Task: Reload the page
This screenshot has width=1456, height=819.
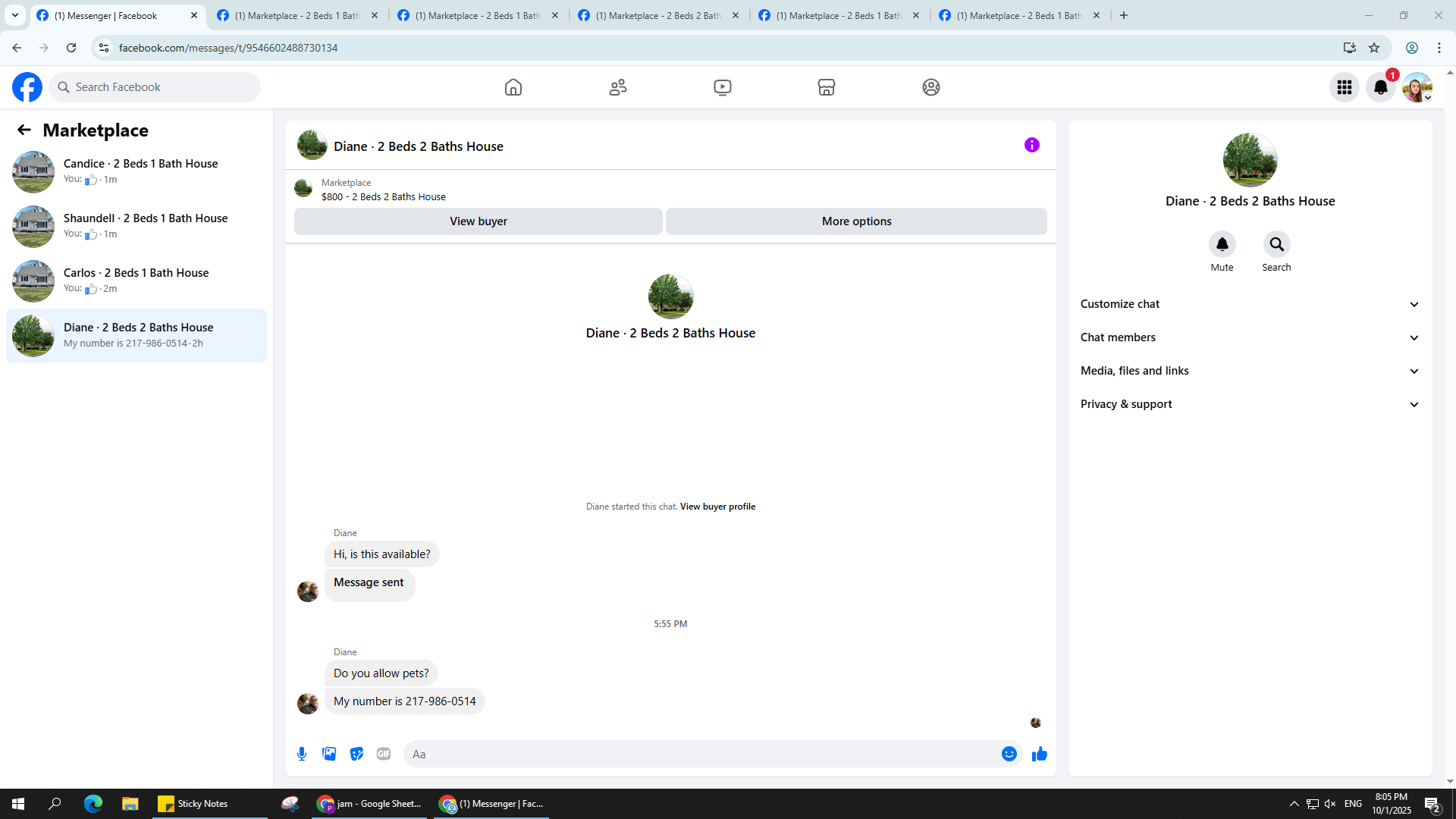Action: coord(71,48)
